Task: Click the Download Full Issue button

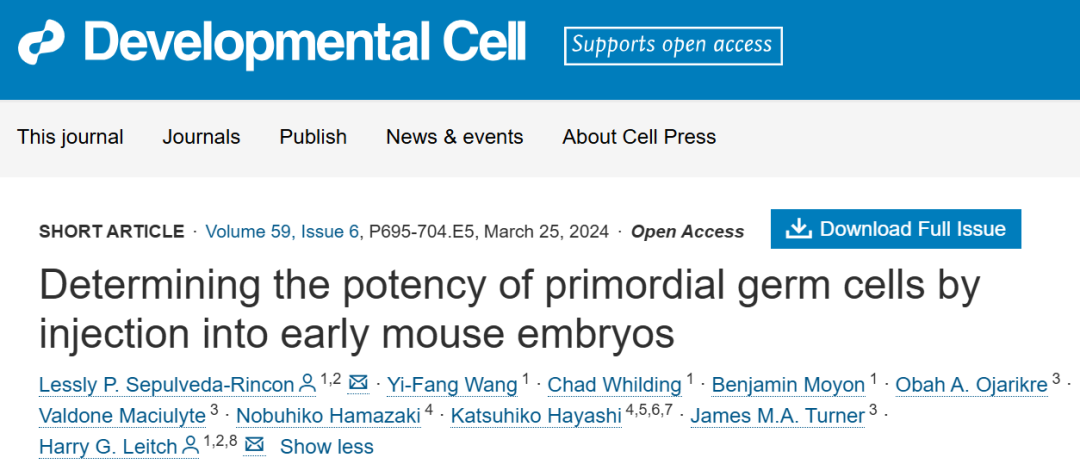Action: pyautogui.click(x=895, y=229)
